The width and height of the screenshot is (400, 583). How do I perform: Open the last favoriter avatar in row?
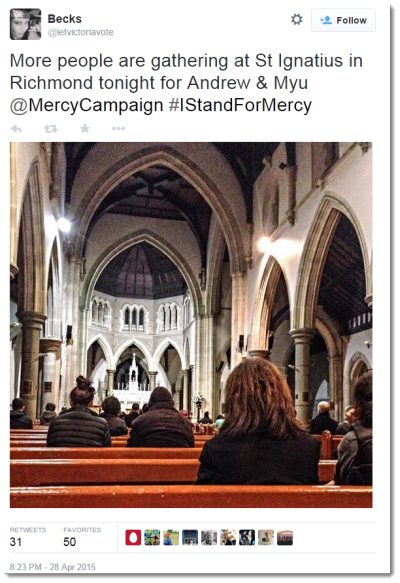(x=285, y=538)
